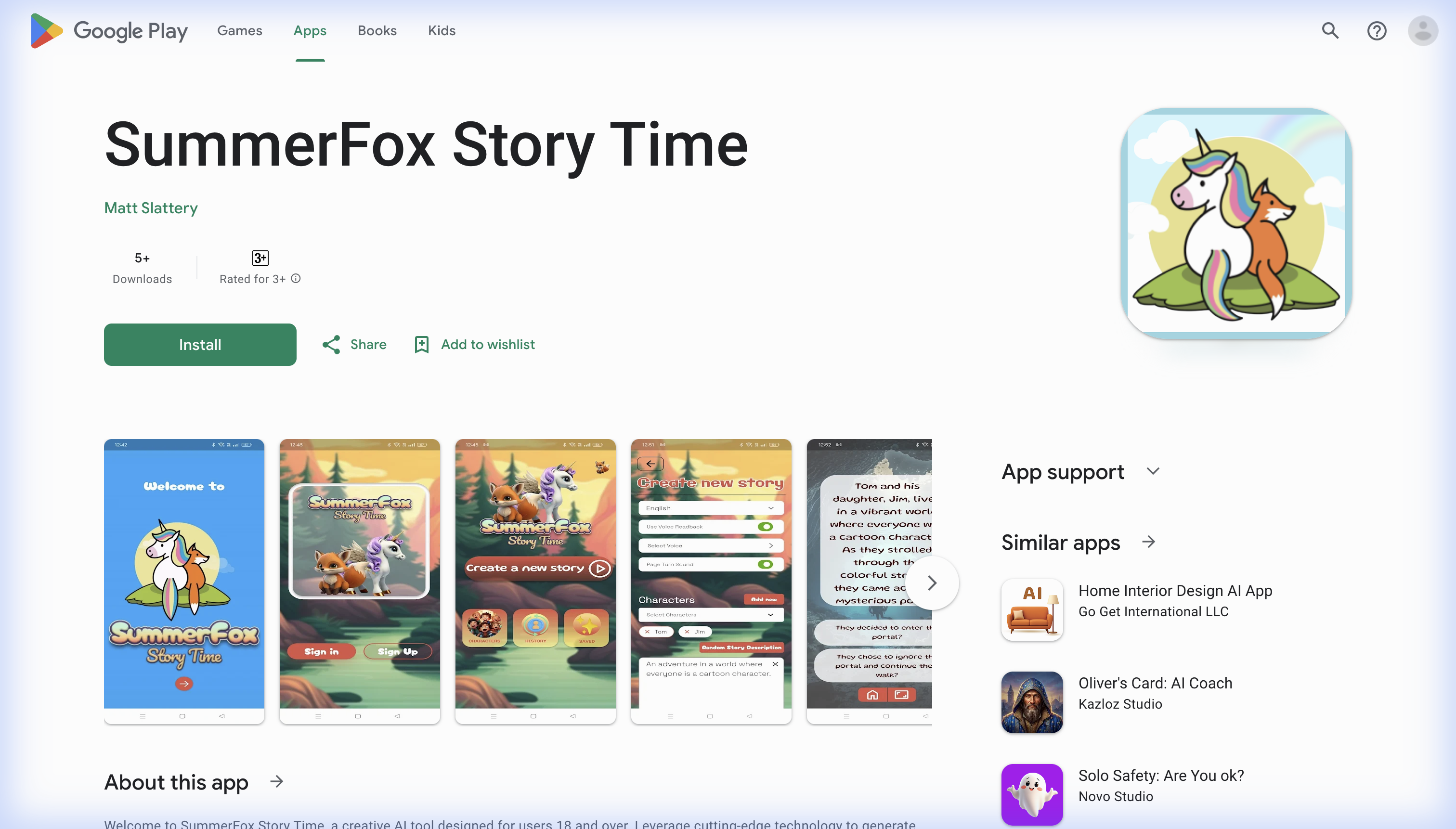
Task: Open the search magnifier icon
Action: [x=1330, y=31]
